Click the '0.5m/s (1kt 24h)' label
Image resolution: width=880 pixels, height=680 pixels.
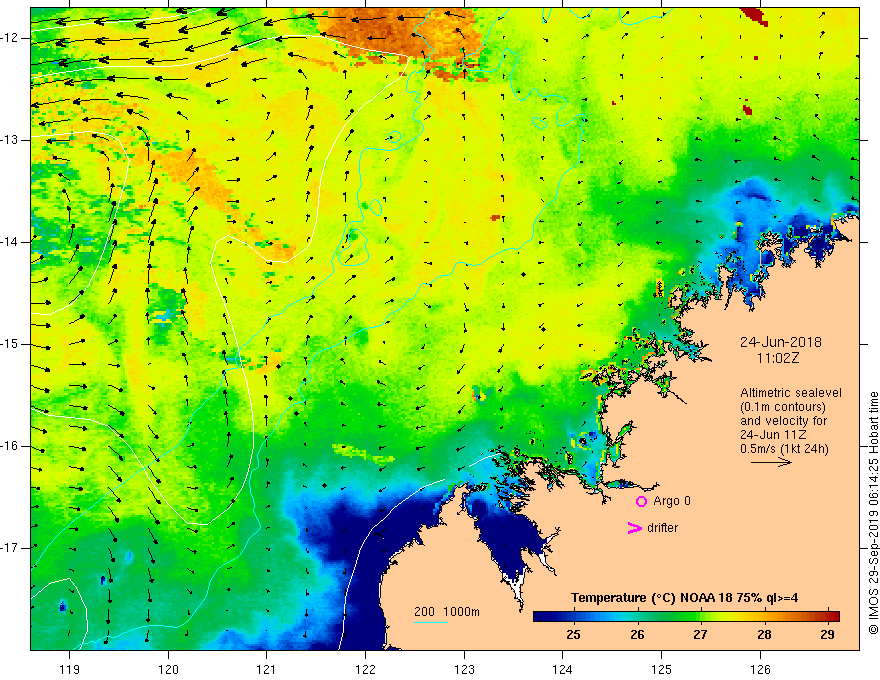[784, 449]
